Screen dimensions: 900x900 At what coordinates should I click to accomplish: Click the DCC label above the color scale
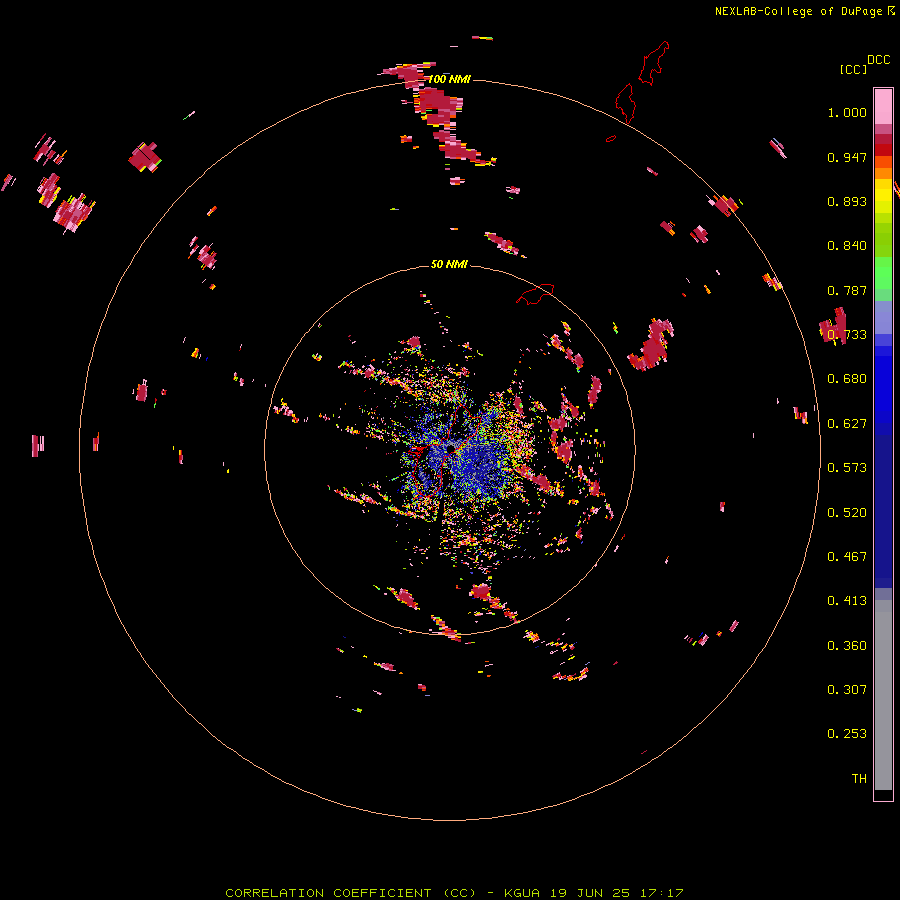coord(879,60)
